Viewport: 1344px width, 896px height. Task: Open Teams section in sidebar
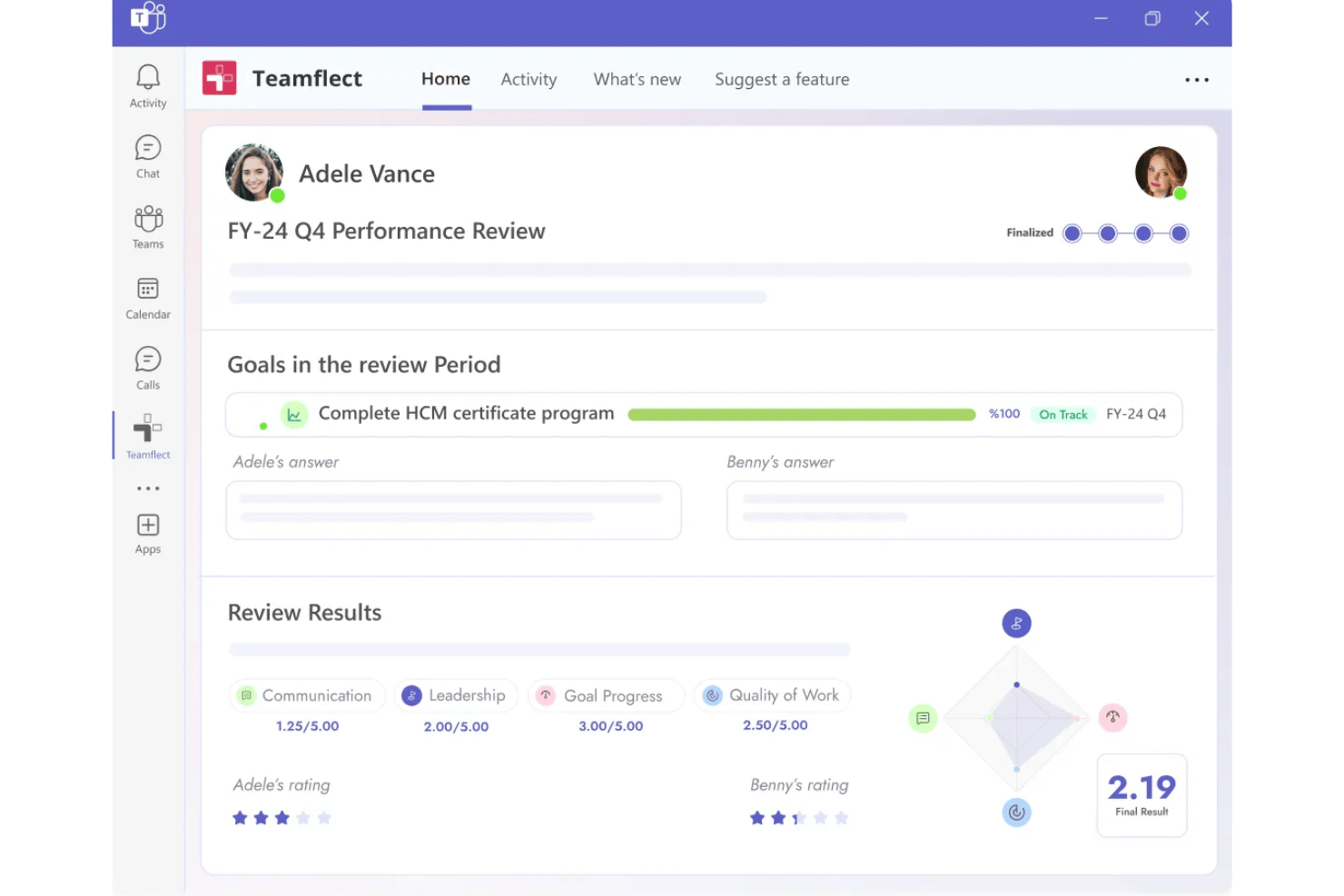click(x=148, y=227)
